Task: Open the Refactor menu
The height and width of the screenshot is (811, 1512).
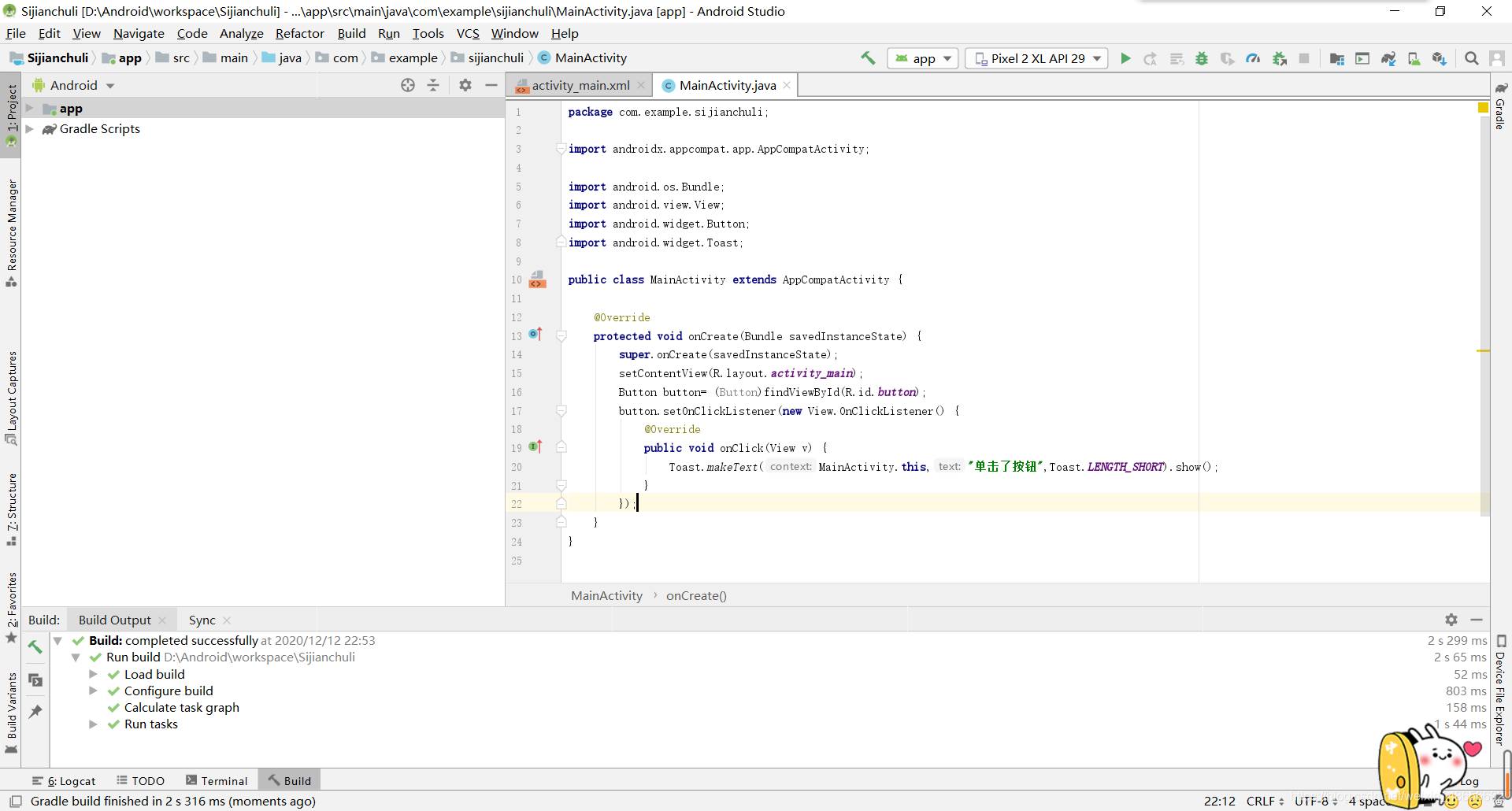Action: point(299,34)
